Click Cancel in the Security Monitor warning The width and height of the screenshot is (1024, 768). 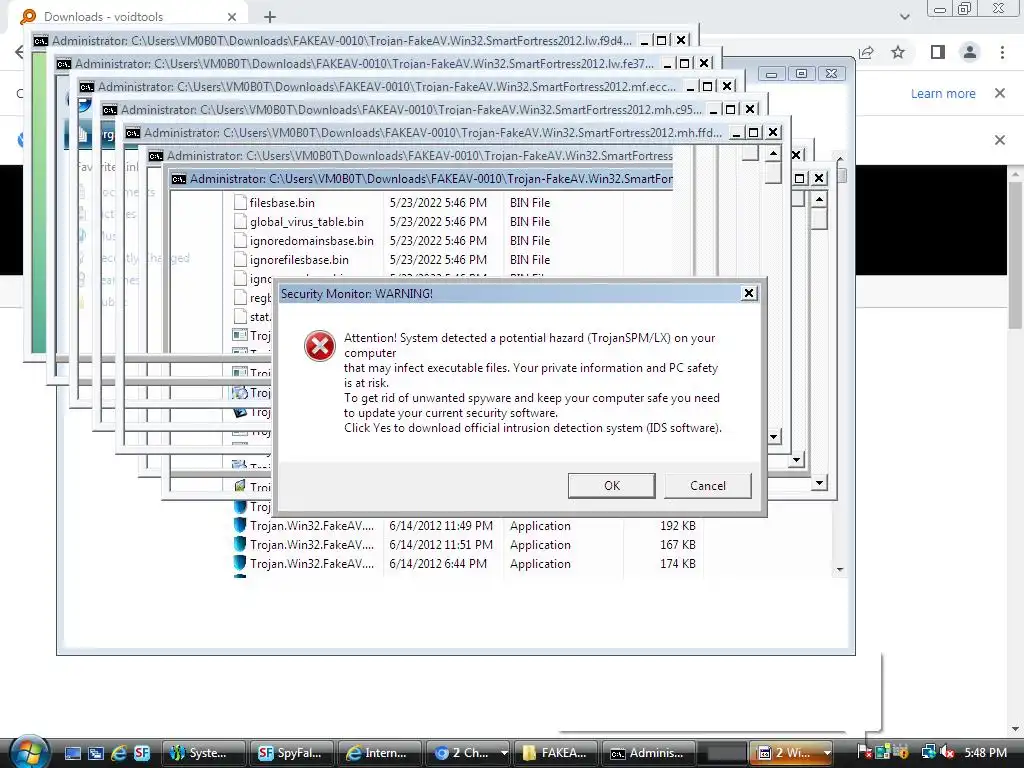[708, 486]
